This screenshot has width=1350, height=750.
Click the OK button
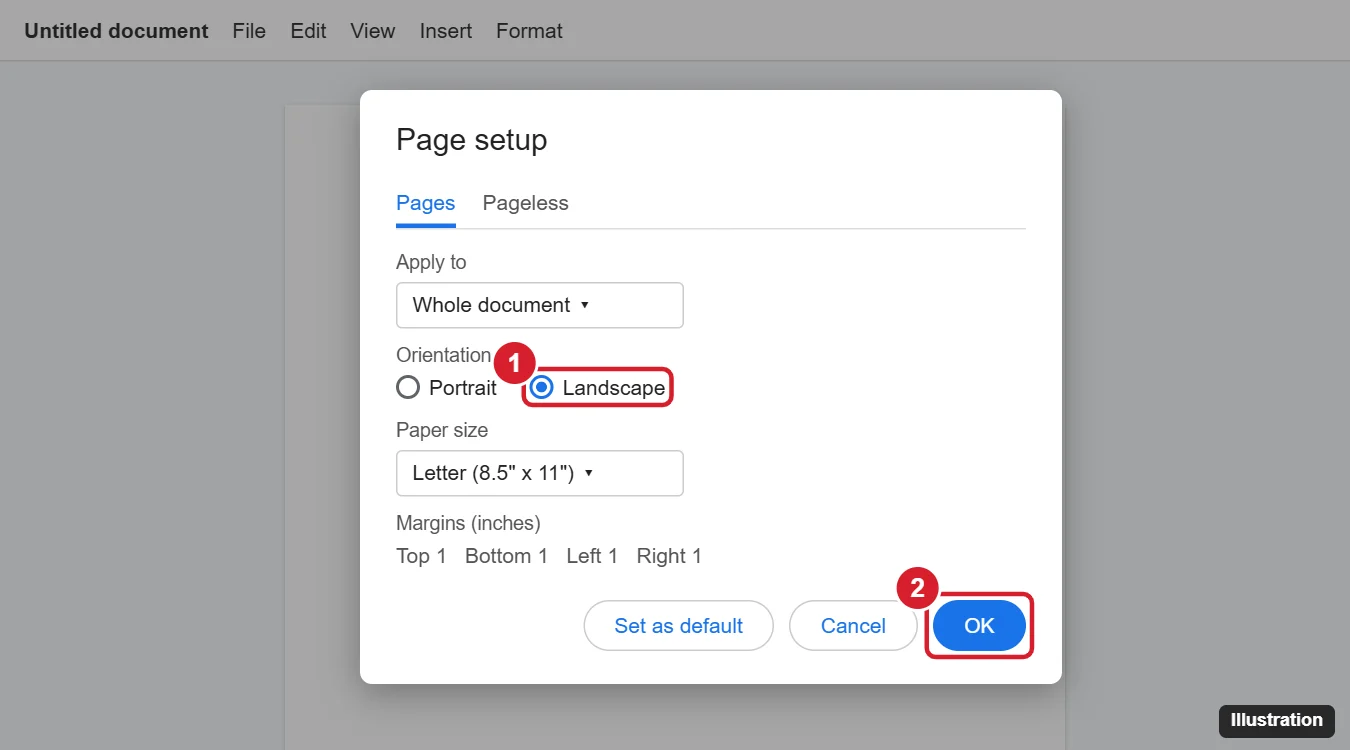(979, 626)
